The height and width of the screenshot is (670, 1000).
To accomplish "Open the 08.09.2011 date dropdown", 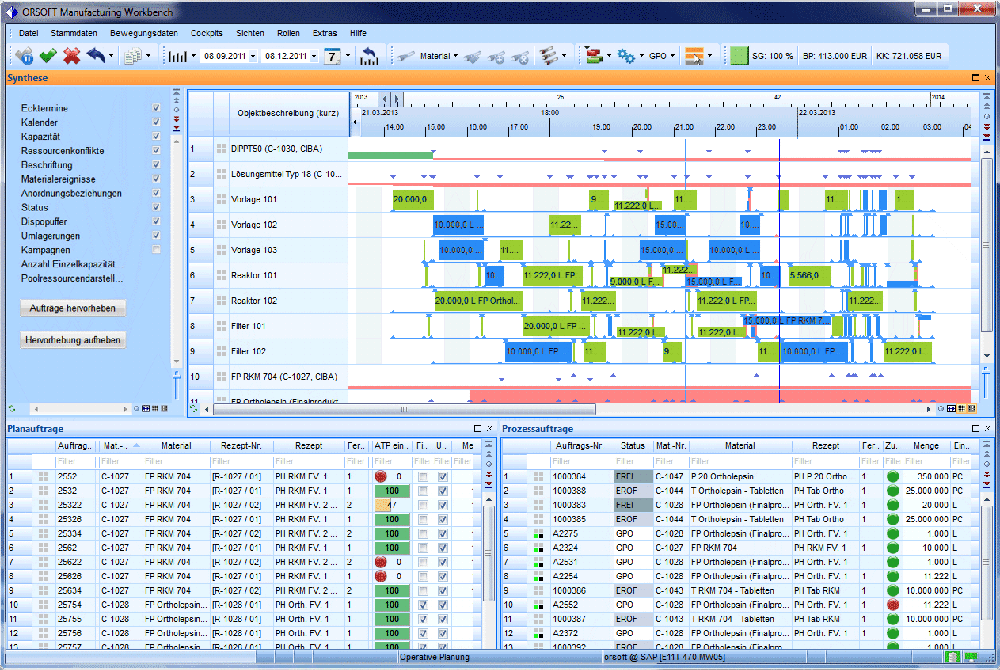I will click(254, 56).
